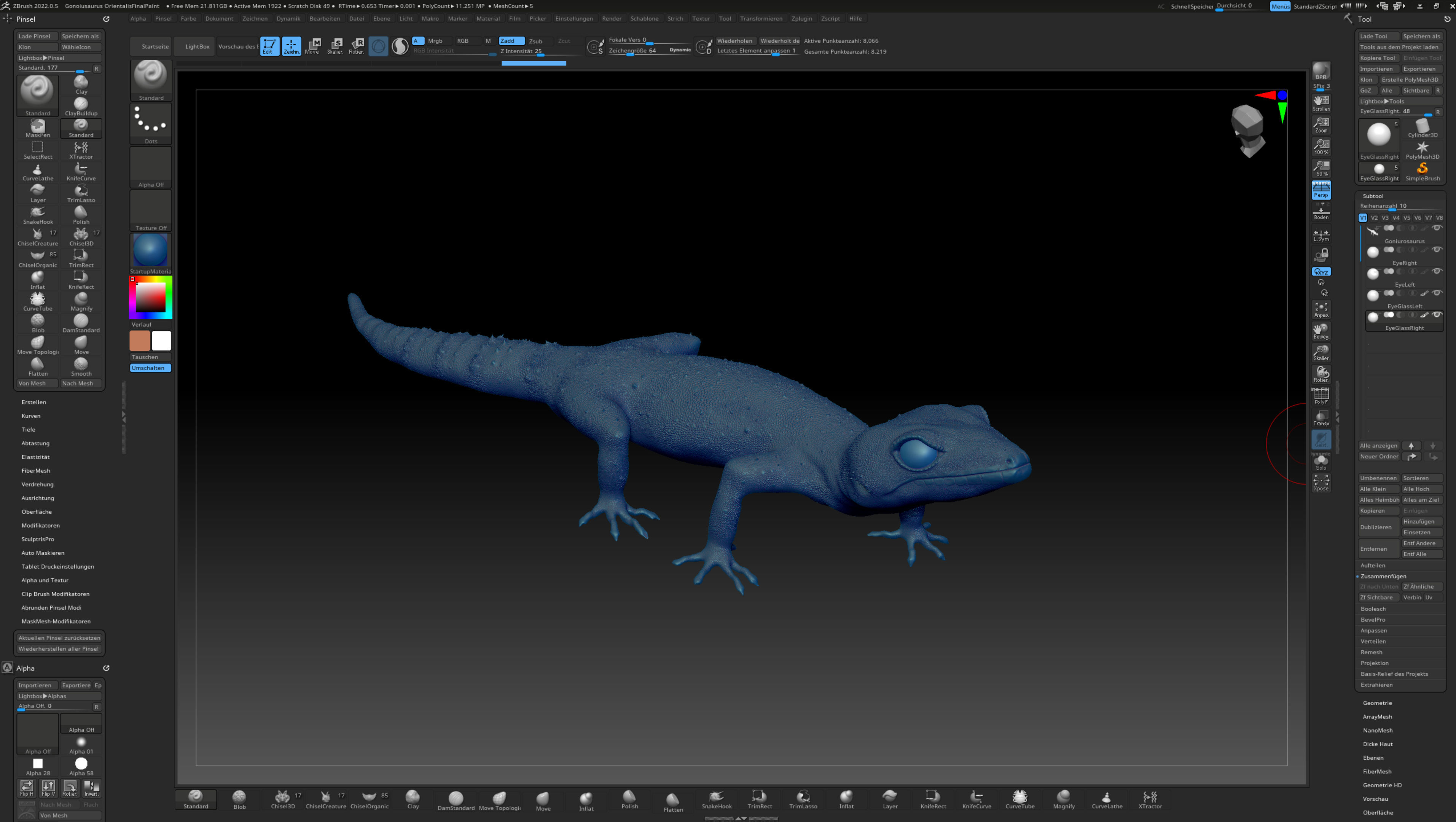Open the Anpas. frame view icon
The height and width of the screenshot is (822, 1456).
1321,309
